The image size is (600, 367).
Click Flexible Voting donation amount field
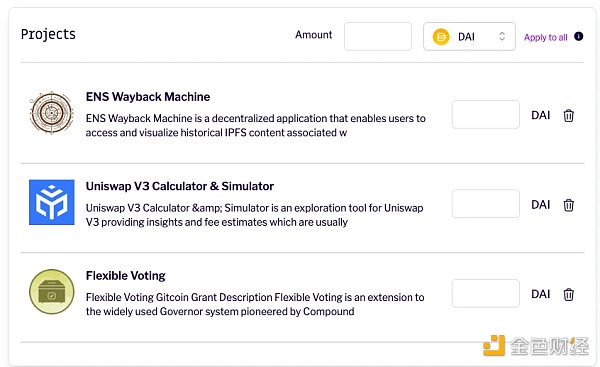click(486, 293)
